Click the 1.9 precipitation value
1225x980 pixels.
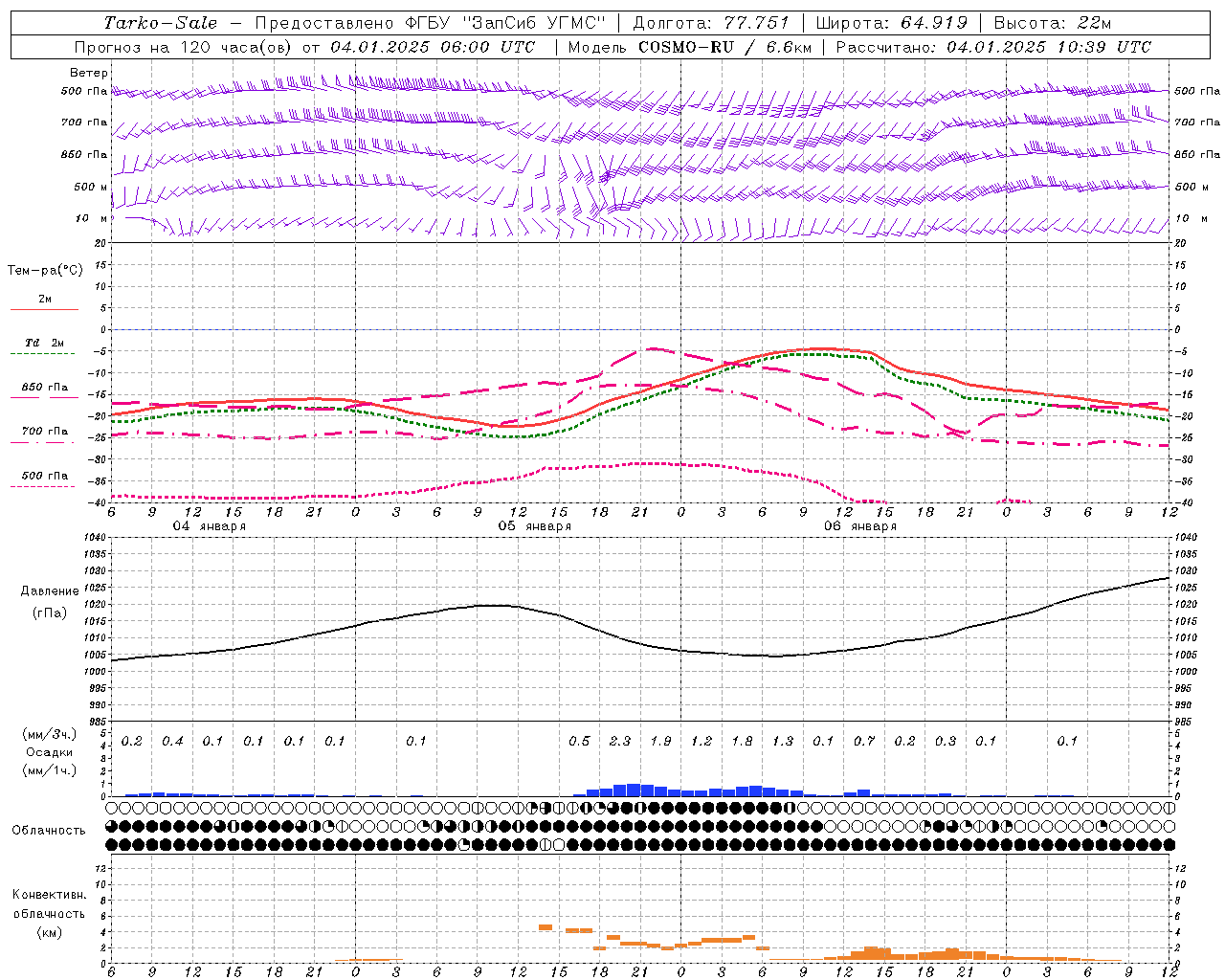tap(661, 741)
